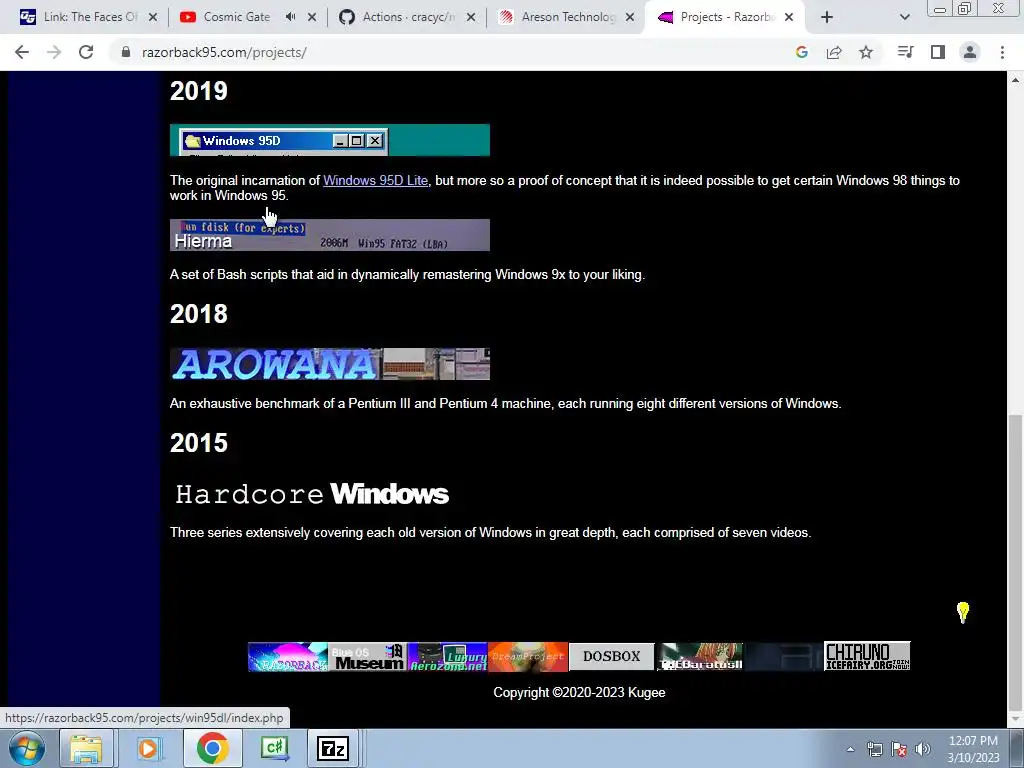Viewport: 1024px width, 768px height.
Task: Open the media control playlist icon
Action: pos(905,52)
